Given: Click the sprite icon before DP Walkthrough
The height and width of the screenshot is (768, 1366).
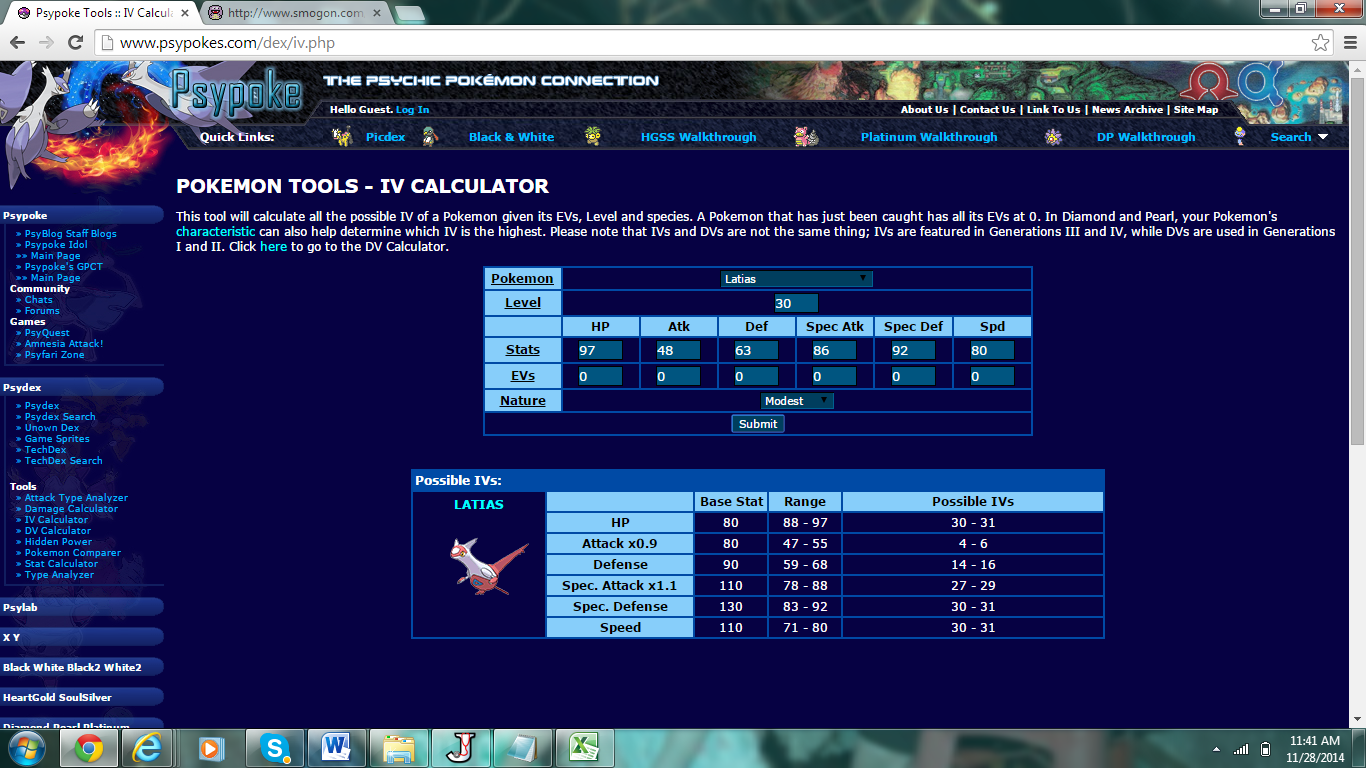Looking at the screenshot, I should [x=1052, y=137].
